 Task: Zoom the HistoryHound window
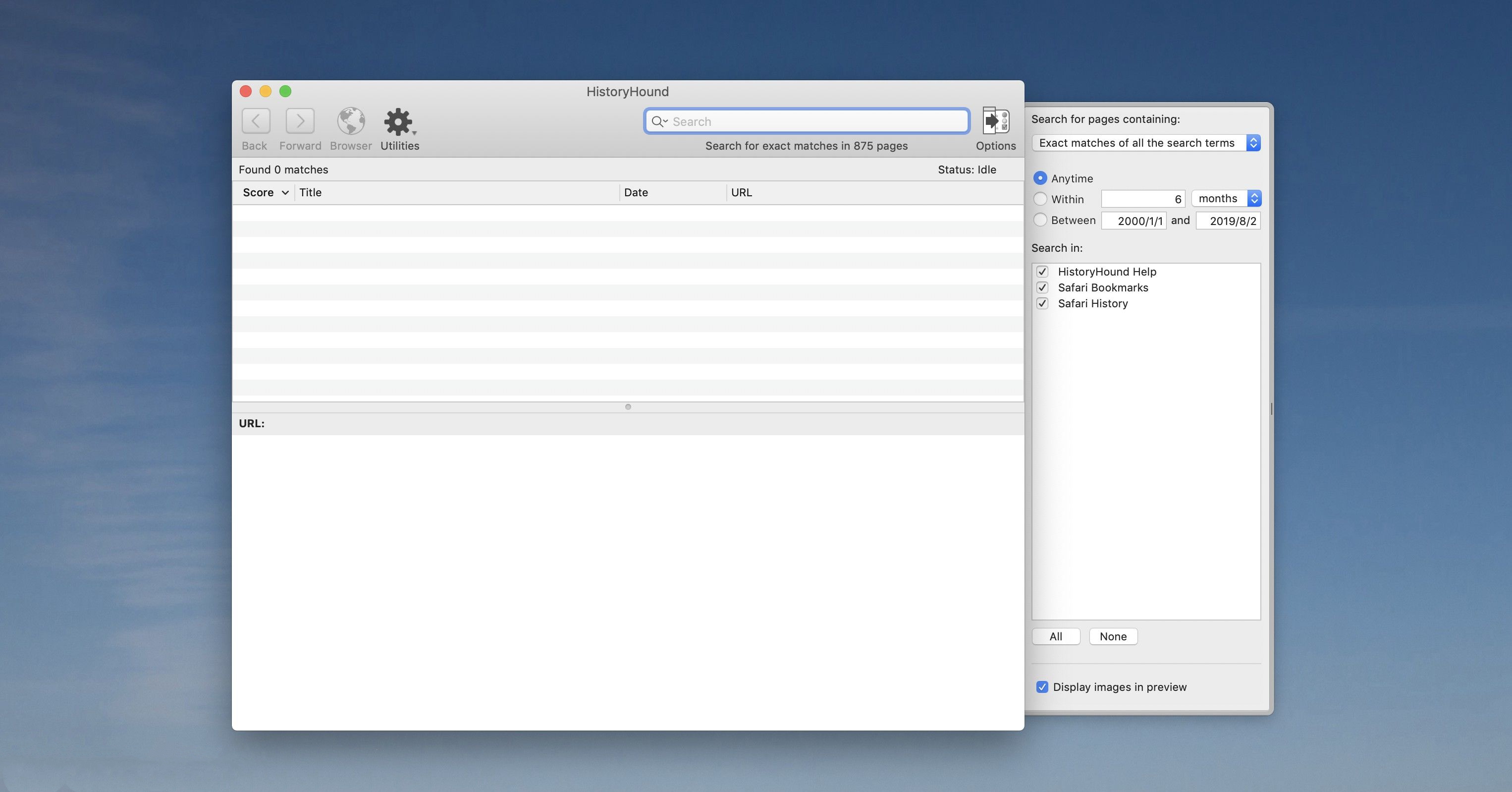coord(285,91)
